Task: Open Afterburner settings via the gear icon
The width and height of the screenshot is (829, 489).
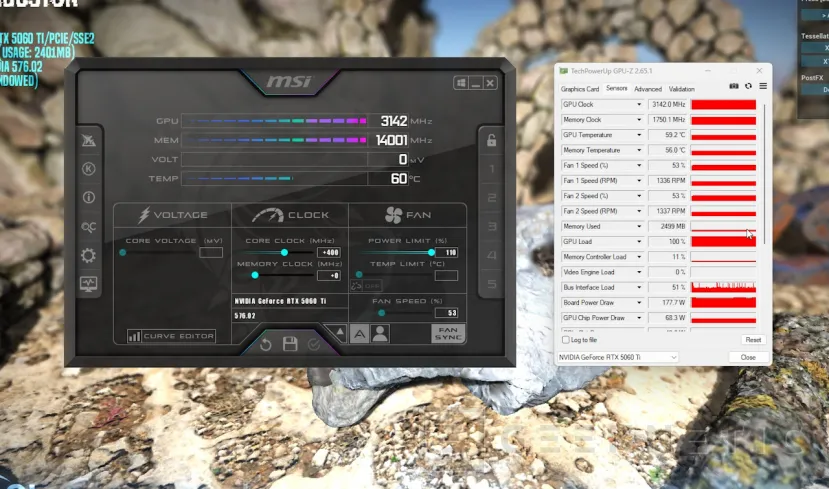Action: click(x=88, y=255)
